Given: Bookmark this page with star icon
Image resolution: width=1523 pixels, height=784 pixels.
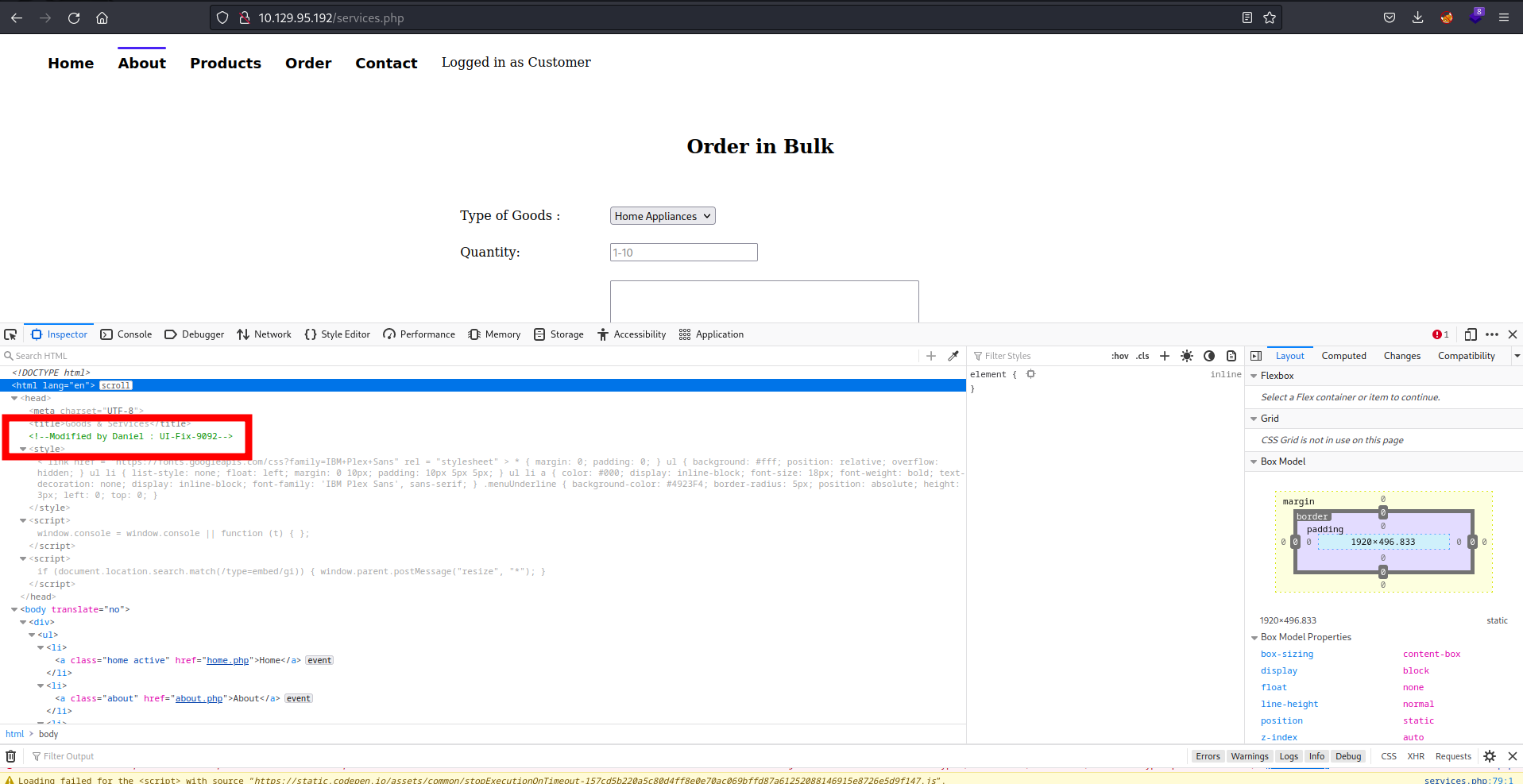Looking at the screenshot, I should tap(1270, 17).
